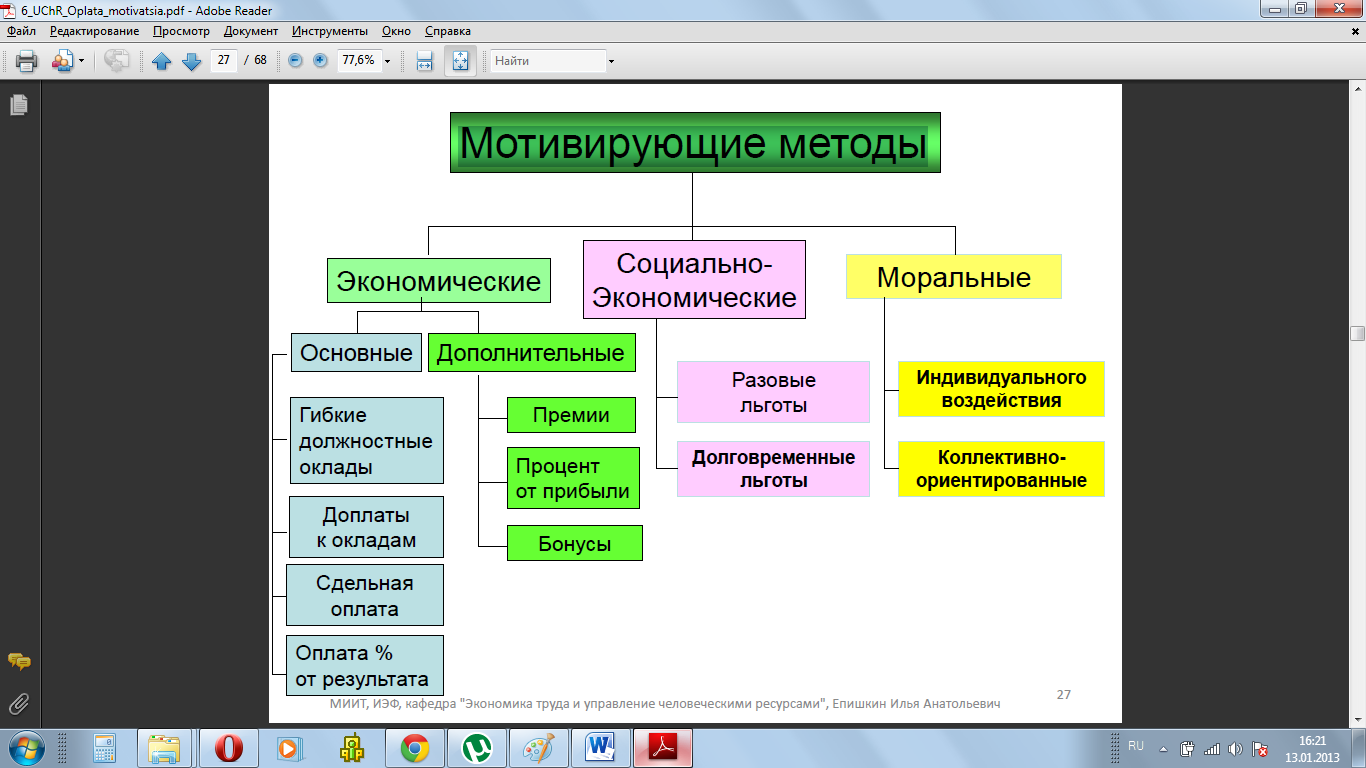1366x768 pixels.
Task: Open the Справка menu
Action: point(447,31)
